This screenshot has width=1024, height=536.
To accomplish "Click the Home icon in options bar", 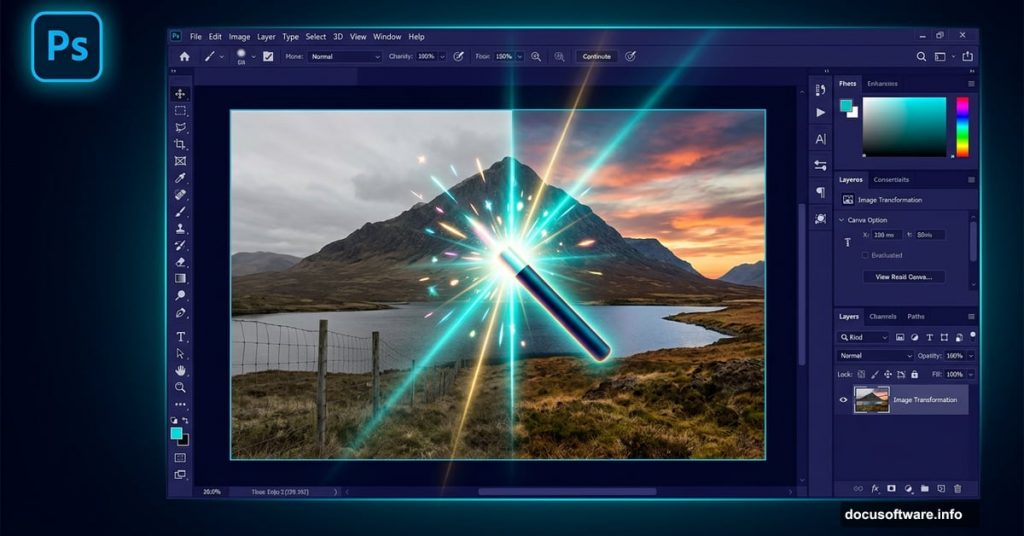I will tap(185, 57).
